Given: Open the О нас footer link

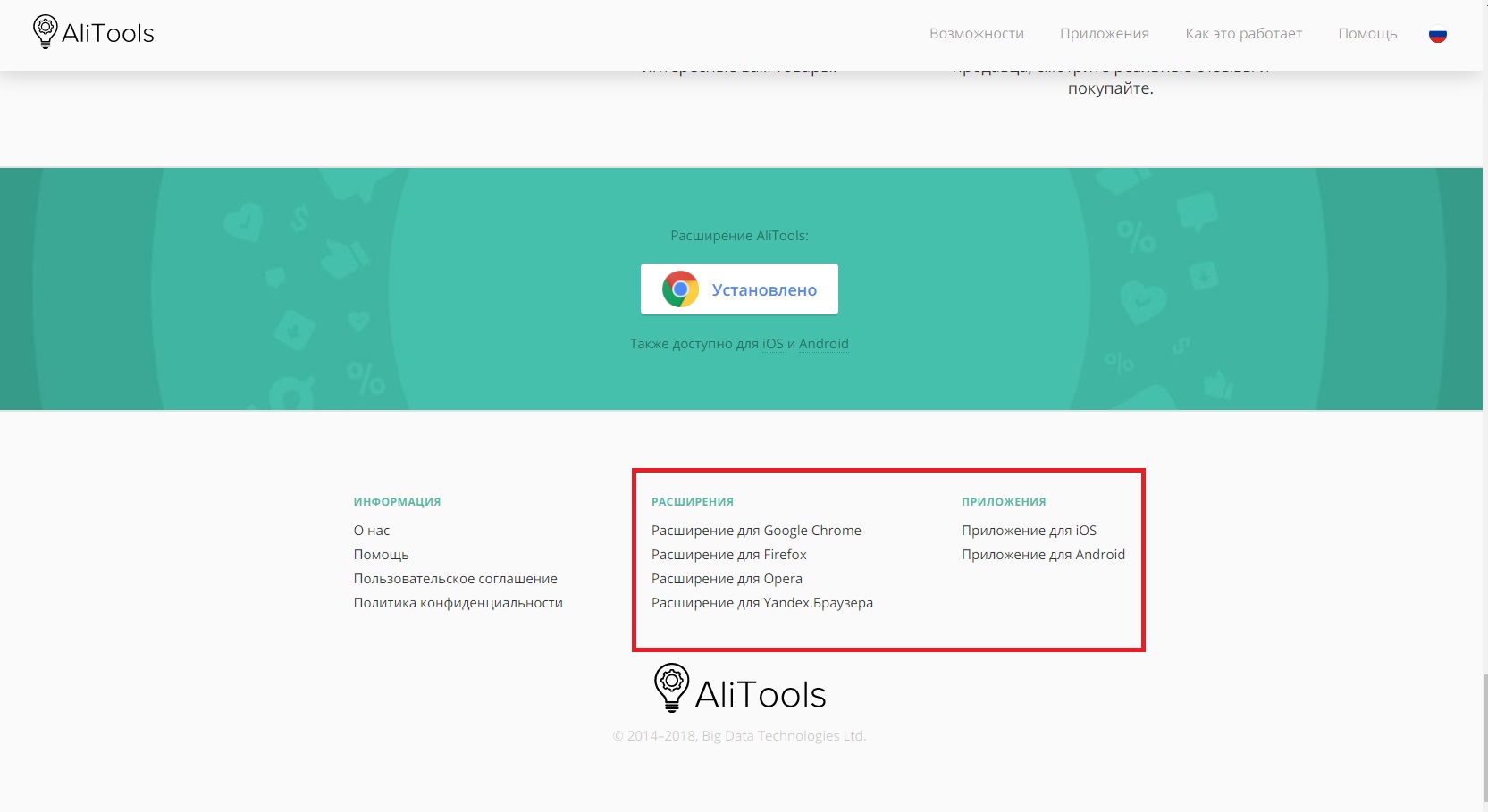Looking at the screenshot, I should (x=372, y=531).
